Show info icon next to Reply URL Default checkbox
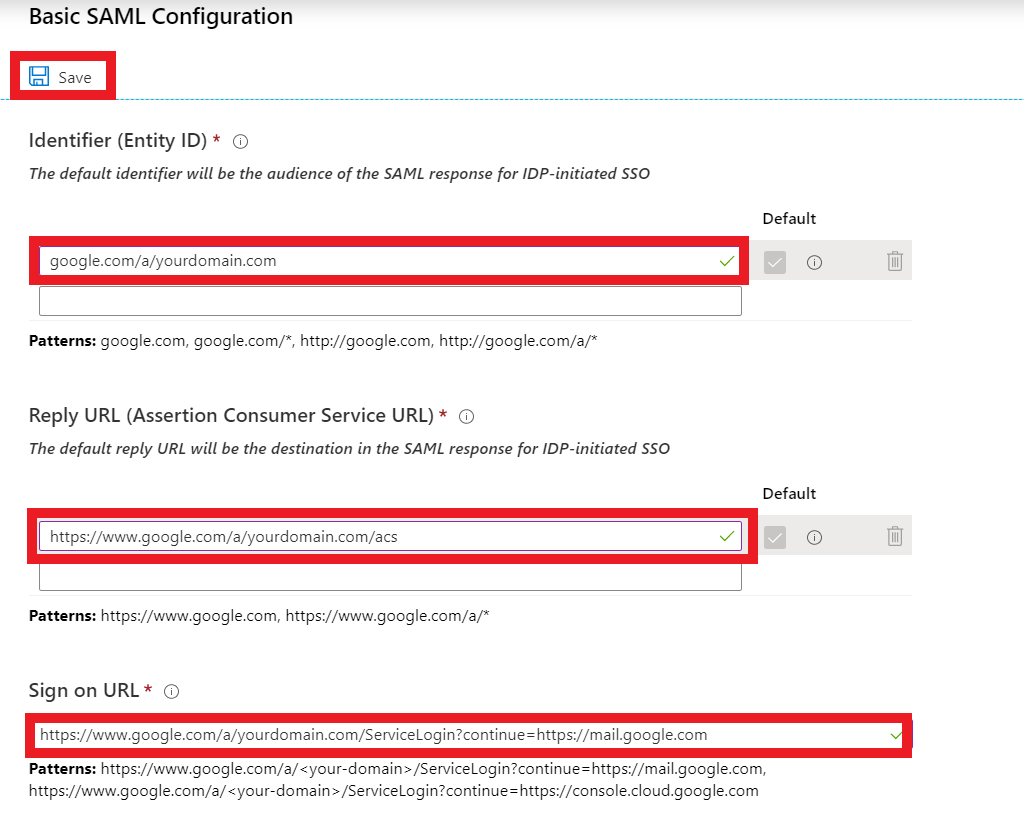1024x820 pixels. point(814,537)
